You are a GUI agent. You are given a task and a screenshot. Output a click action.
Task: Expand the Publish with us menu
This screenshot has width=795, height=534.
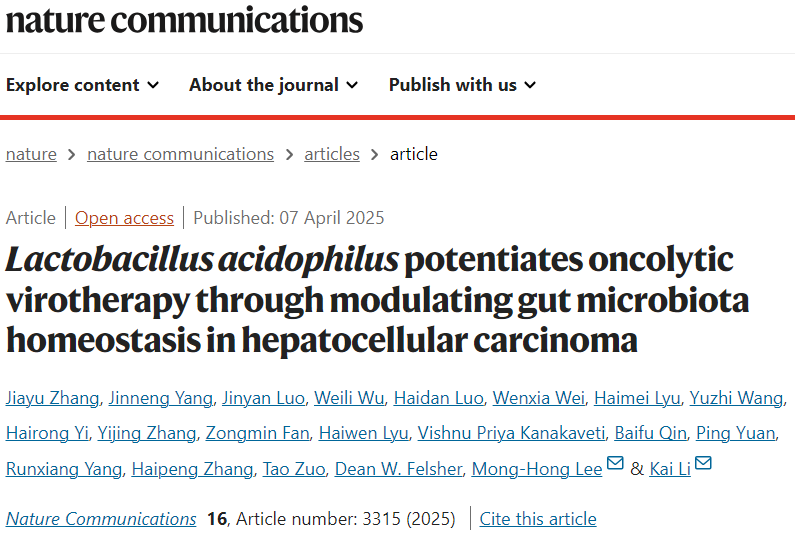(x=462, y=85)
